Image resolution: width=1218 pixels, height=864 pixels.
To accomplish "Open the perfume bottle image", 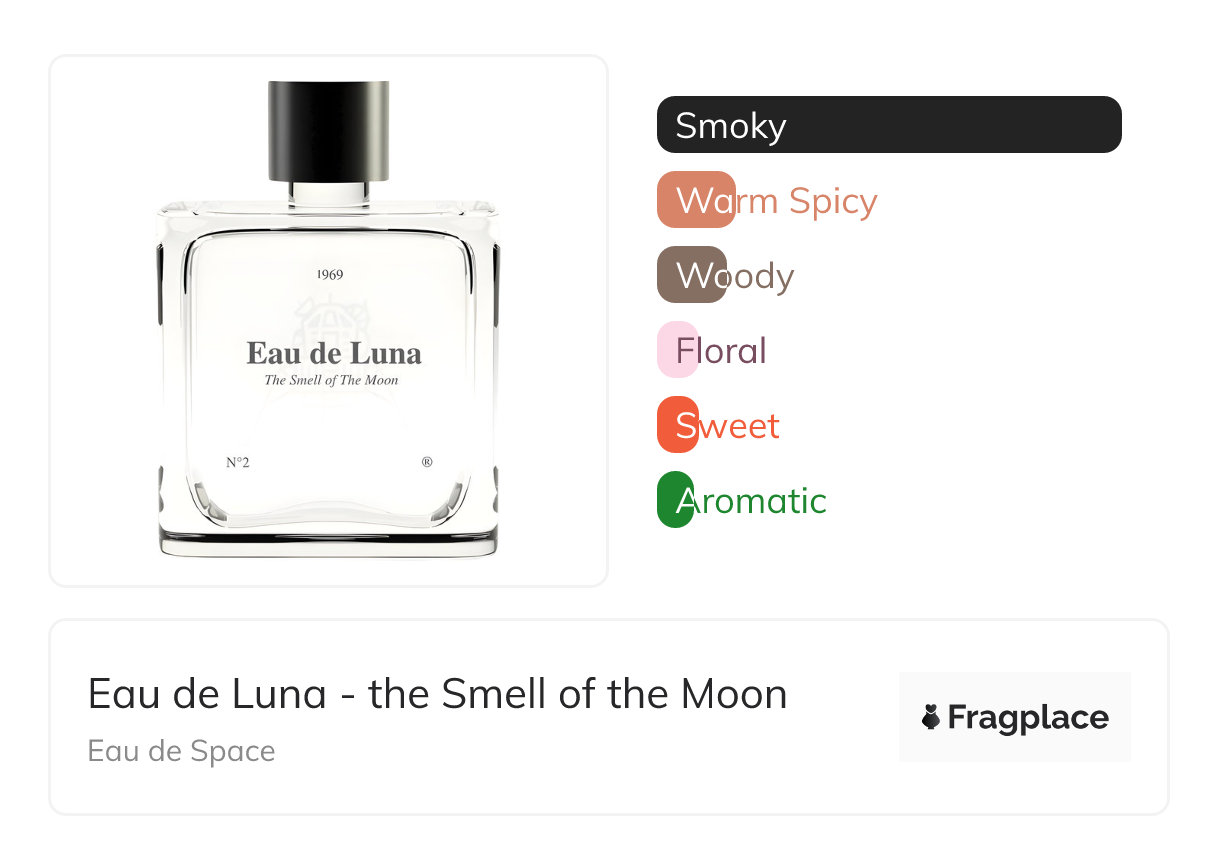I will (x=328, y=320).
